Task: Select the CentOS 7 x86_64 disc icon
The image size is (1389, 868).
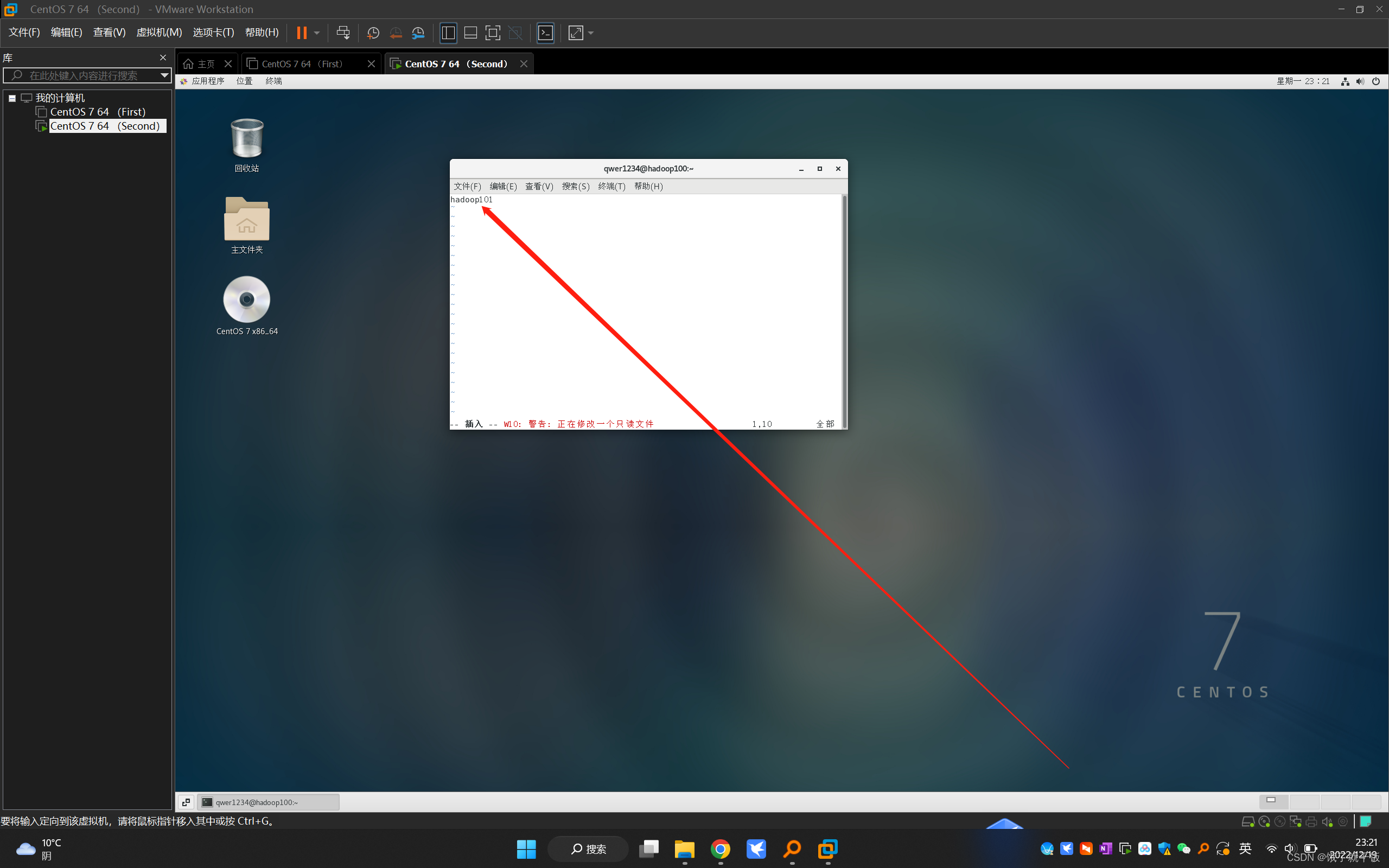Action: 247,305
